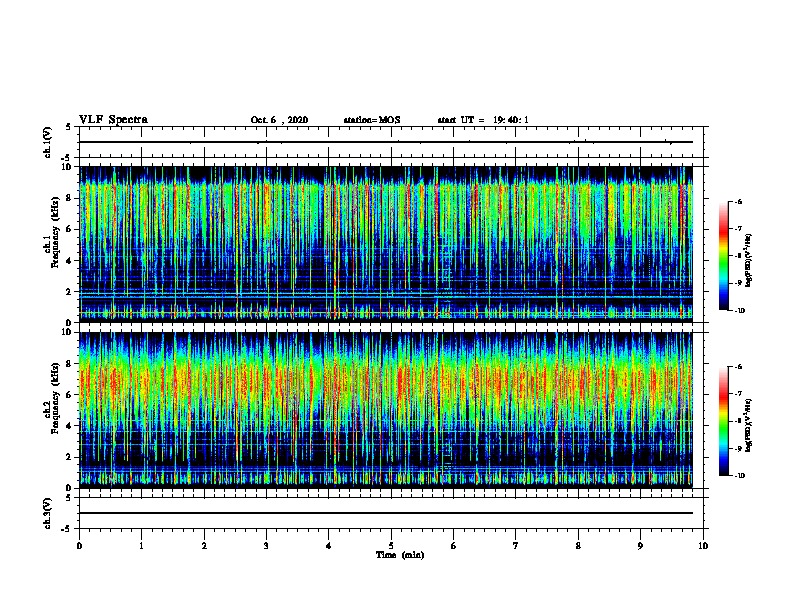Click the date text "Oct. 6 , 2020"
This screenshot has height=612, width=792.
(x=279, y=120)
